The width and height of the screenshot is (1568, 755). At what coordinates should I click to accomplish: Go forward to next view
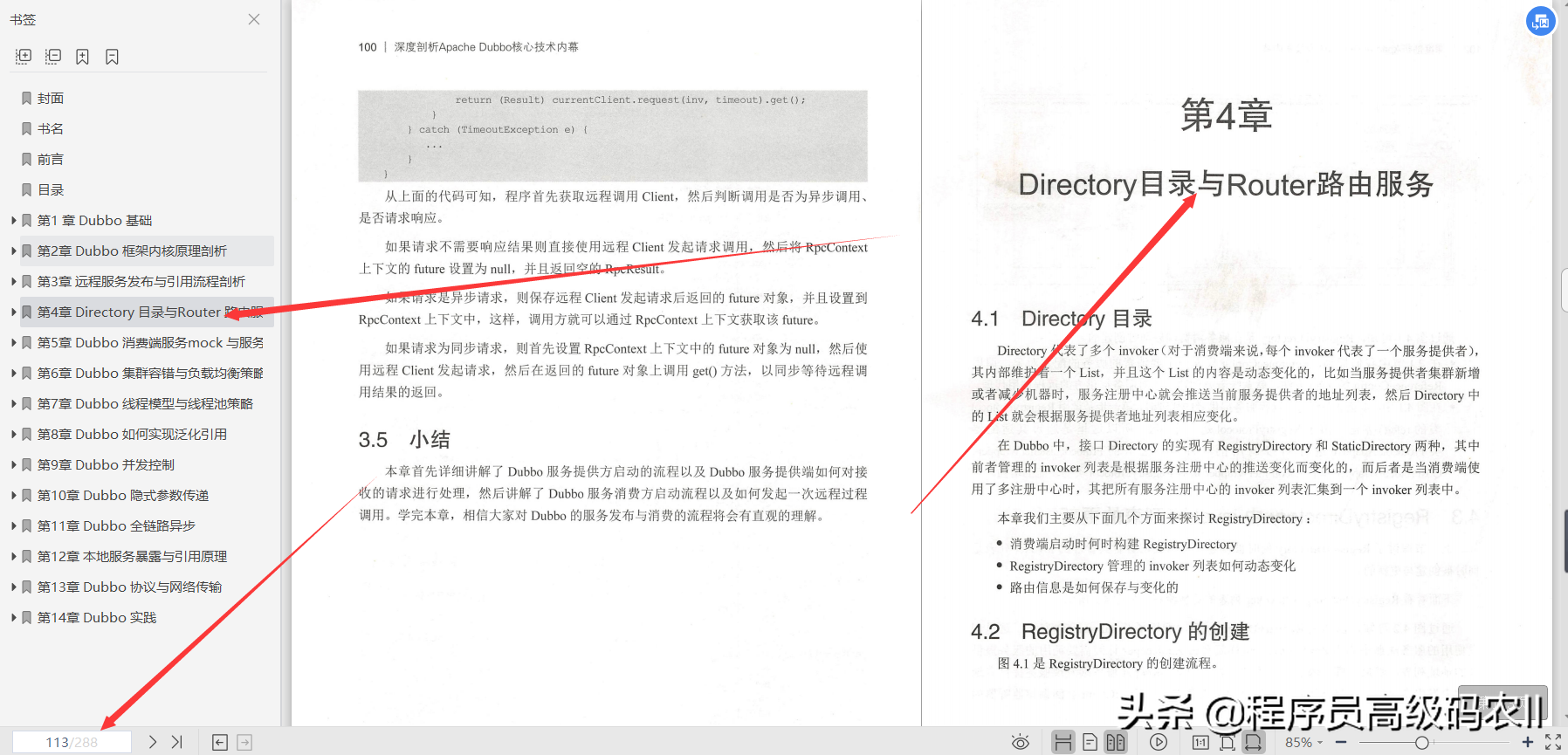(244, 742)
